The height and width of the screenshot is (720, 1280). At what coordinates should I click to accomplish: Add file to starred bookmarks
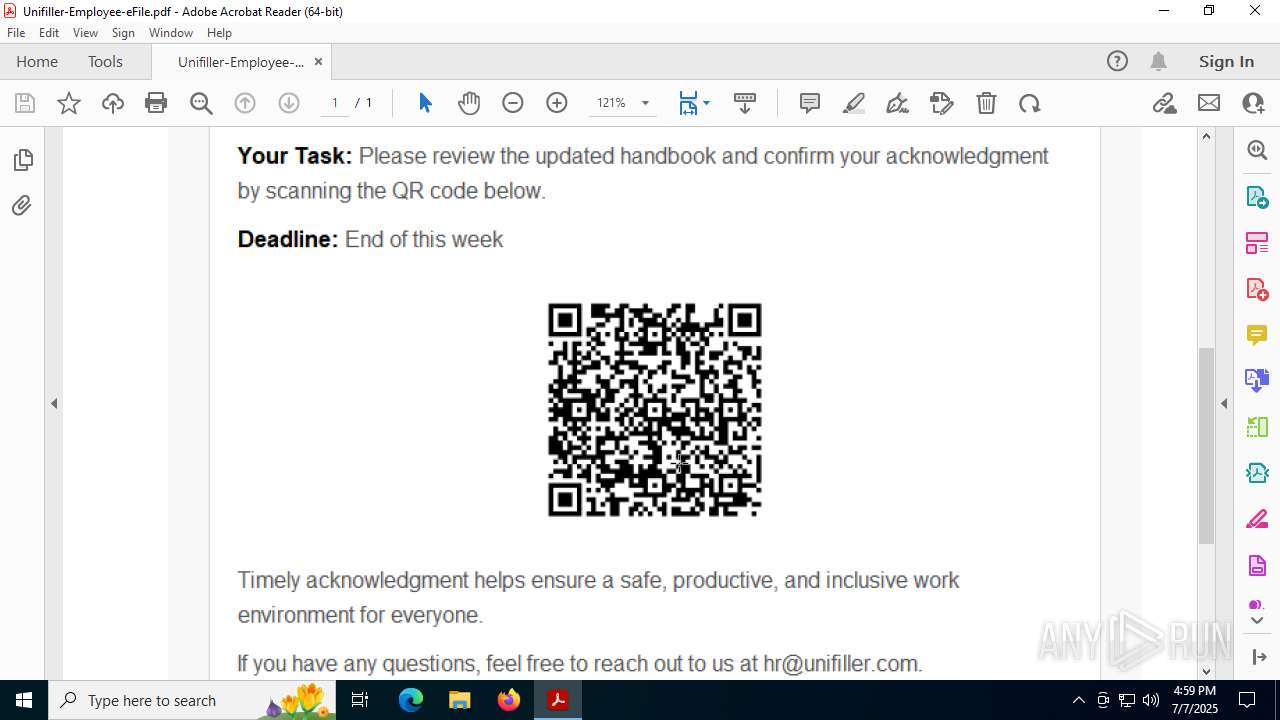[x=69, y=103]
